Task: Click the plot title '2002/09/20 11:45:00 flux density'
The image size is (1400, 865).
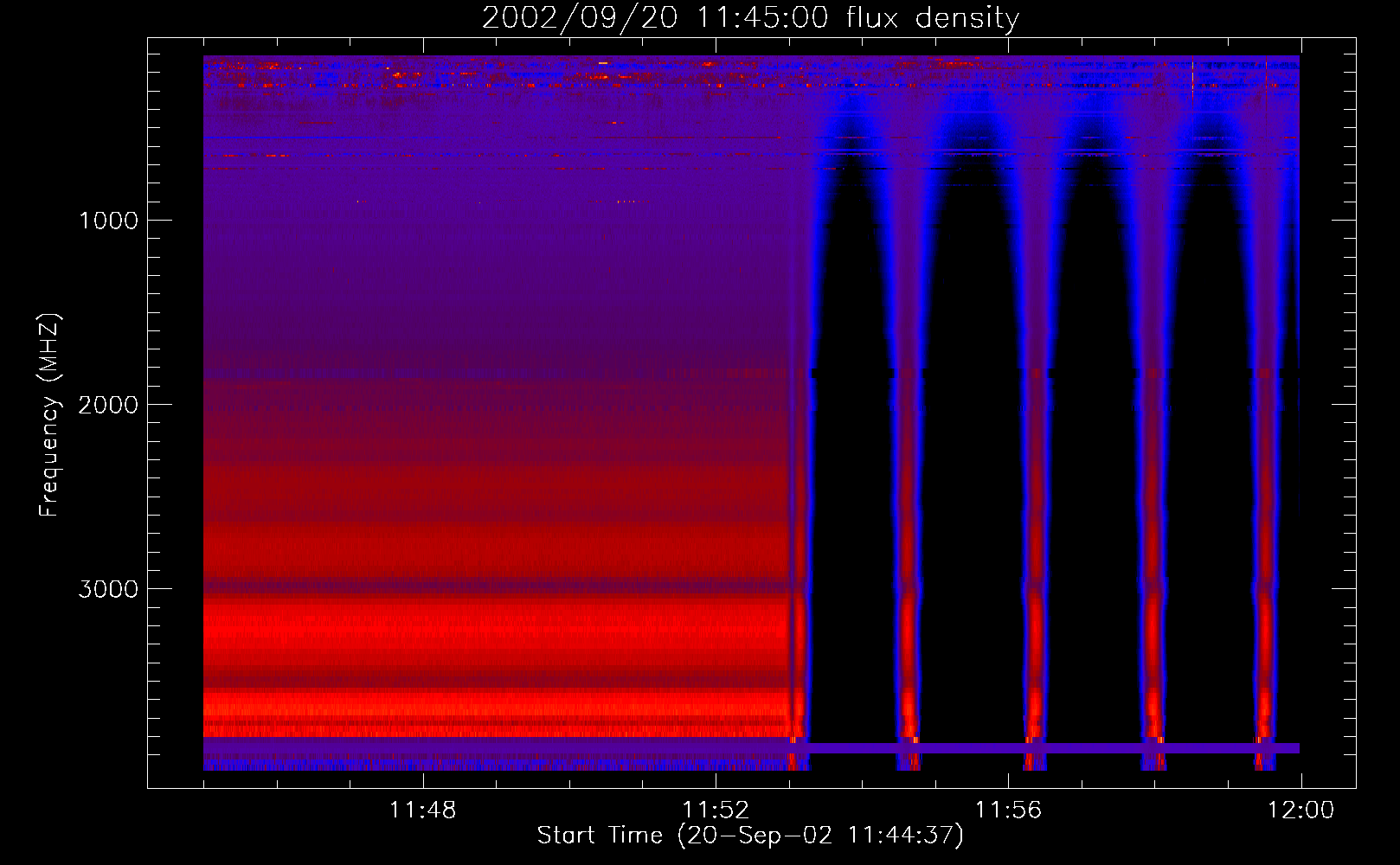Action: click(x=750, y=18)
